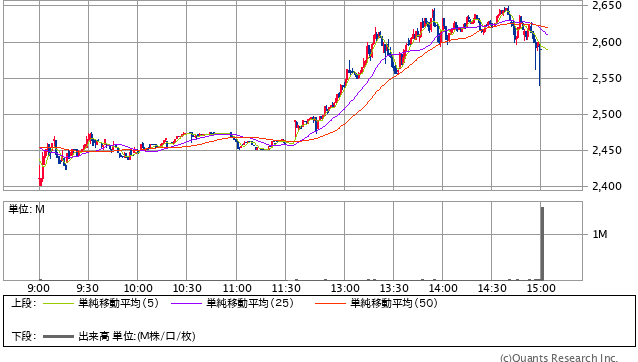Click the 2,550 price axis label

tap(607, 78)
